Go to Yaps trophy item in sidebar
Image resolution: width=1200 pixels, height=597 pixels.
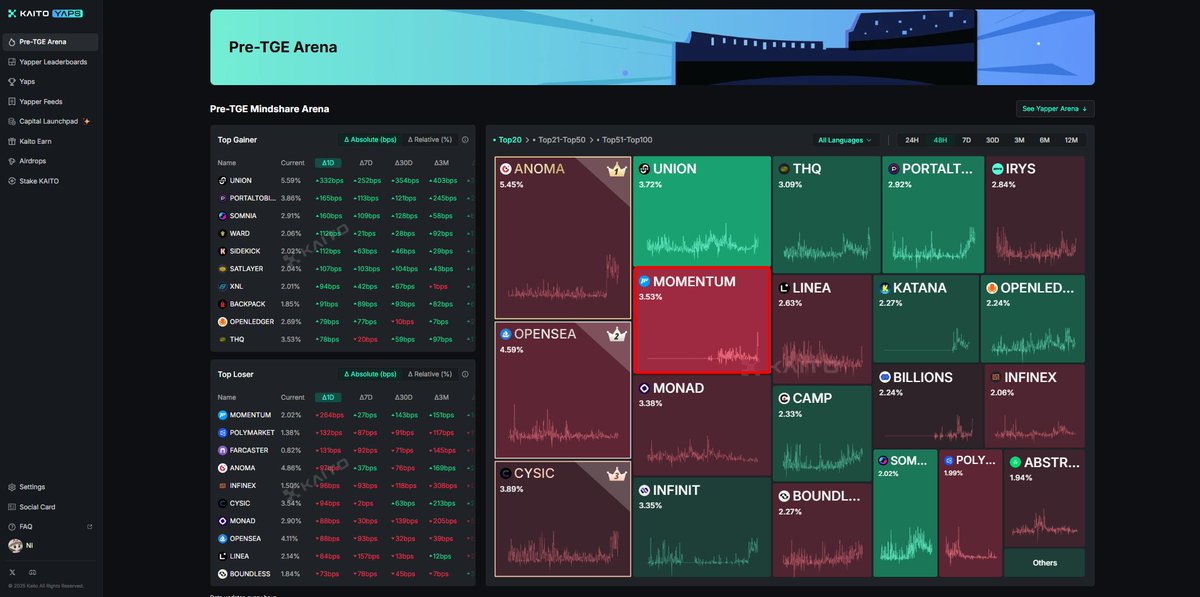tap(50, 81)
